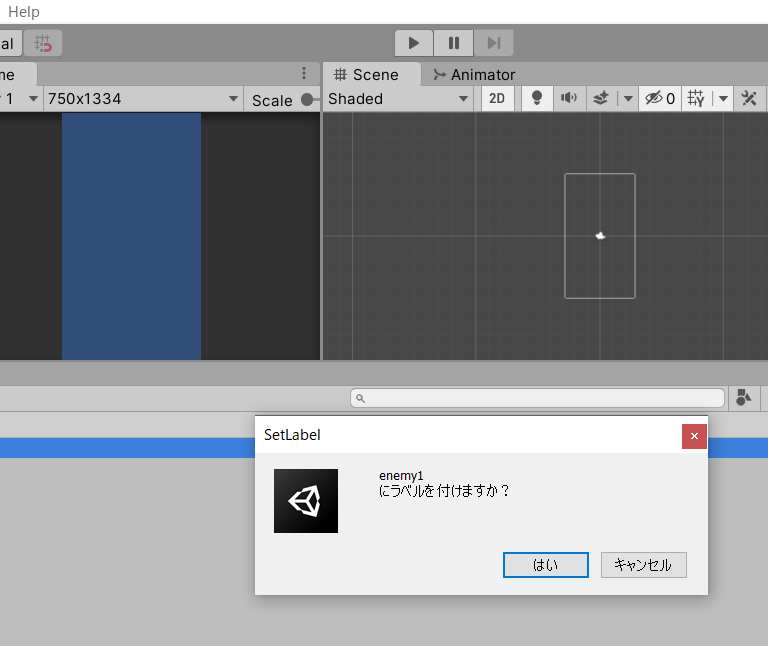Adjust the Scale slider in Game view
Viewport: 768px width, 646px height.
pyautogui.click(x=307, y=100)
